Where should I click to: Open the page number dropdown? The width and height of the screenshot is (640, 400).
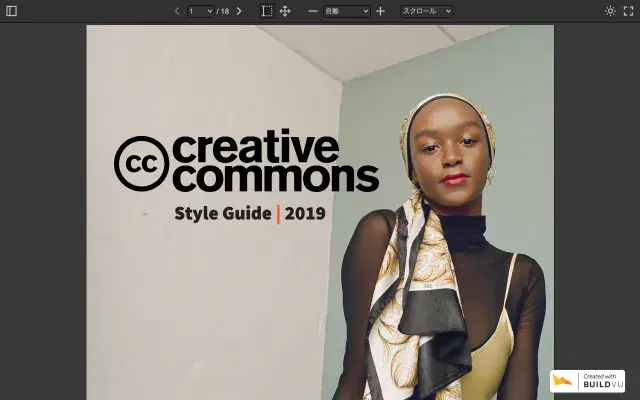[200, 11]
